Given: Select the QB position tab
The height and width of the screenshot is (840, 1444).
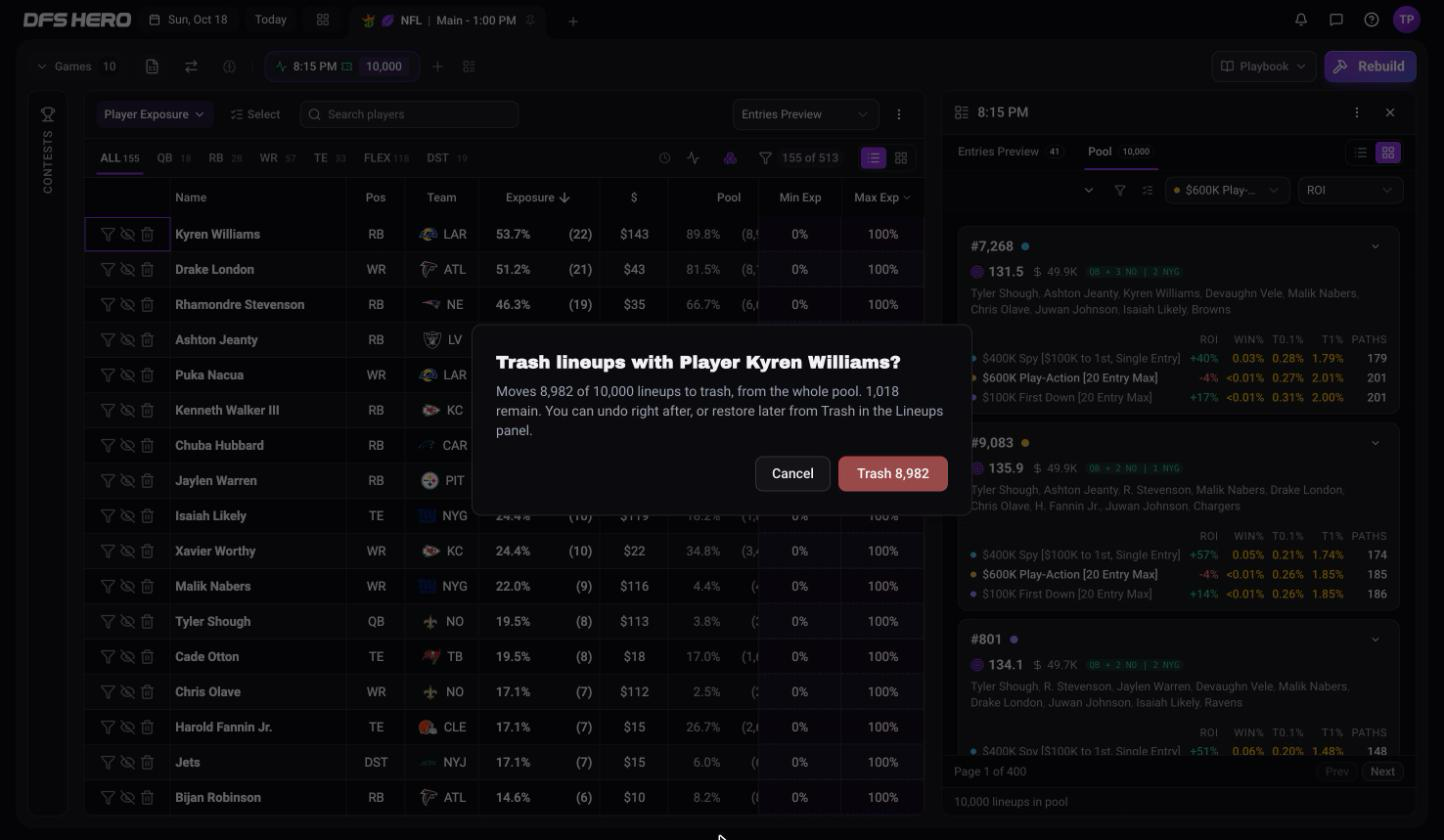Looking at the screenshot, I should [172, 158].
